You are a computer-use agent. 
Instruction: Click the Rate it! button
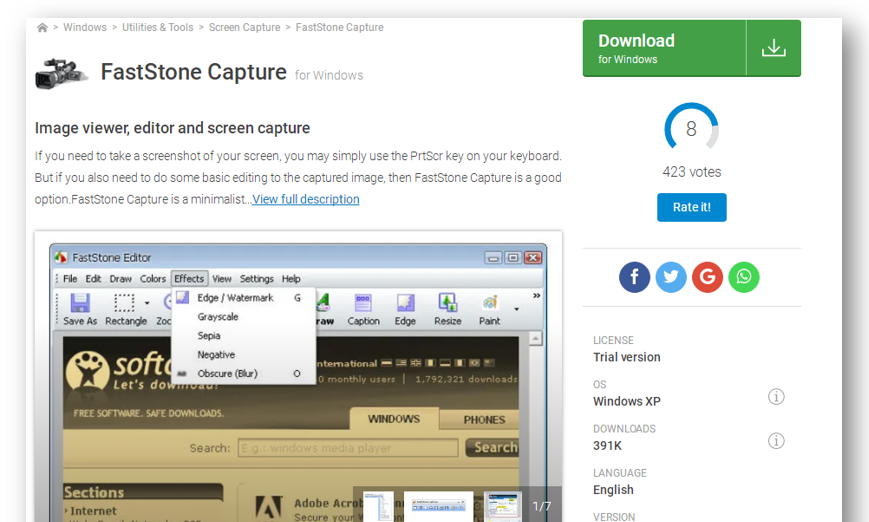click(x=692, y=207)
